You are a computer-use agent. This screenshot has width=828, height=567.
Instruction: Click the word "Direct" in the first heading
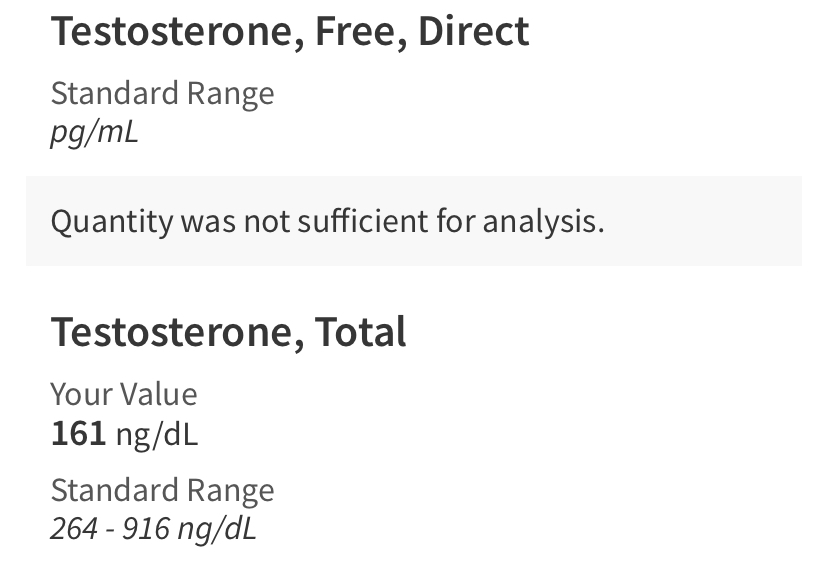[473, 32]
